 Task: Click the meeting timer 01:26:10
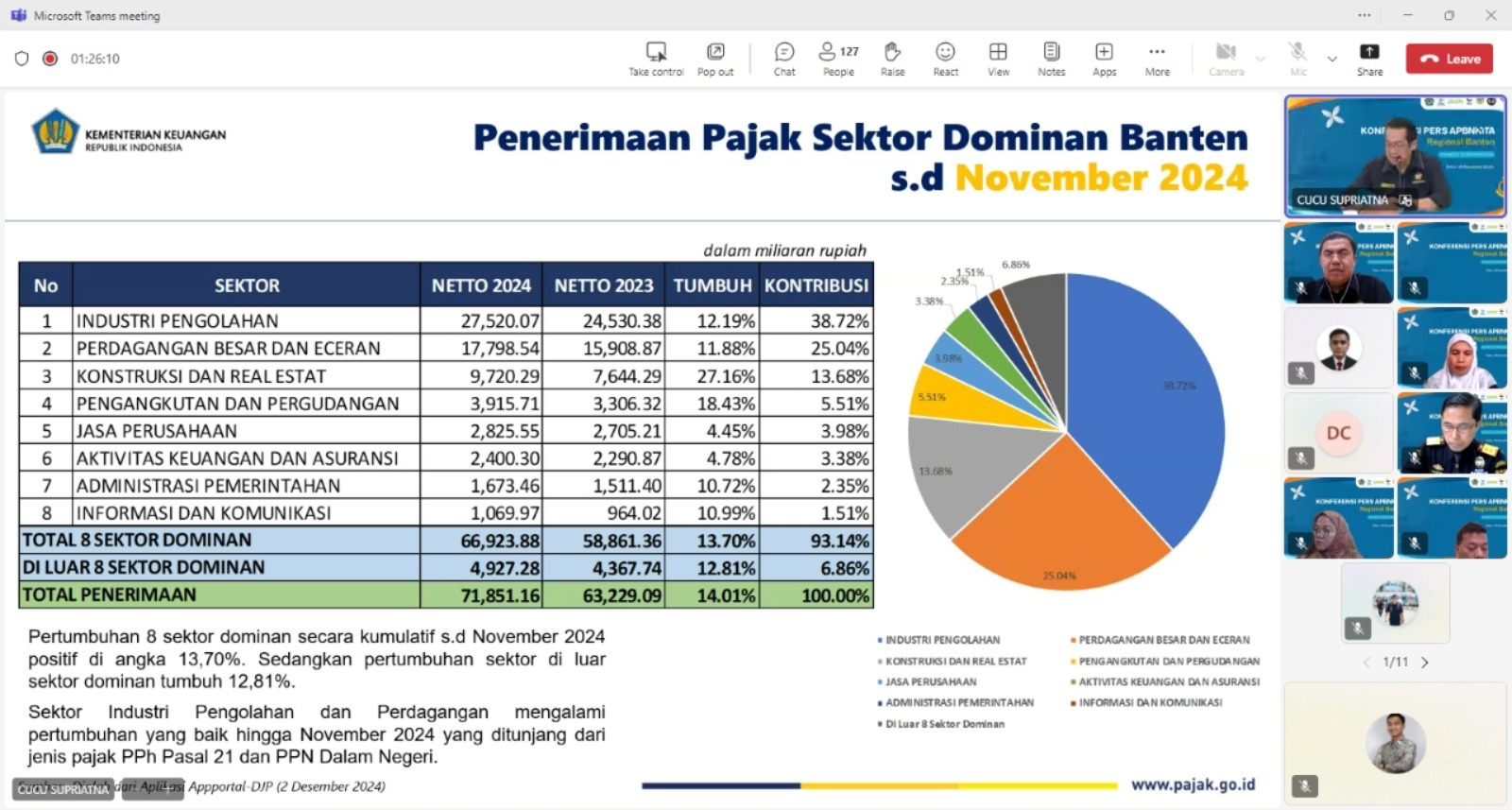coord(94,59)
